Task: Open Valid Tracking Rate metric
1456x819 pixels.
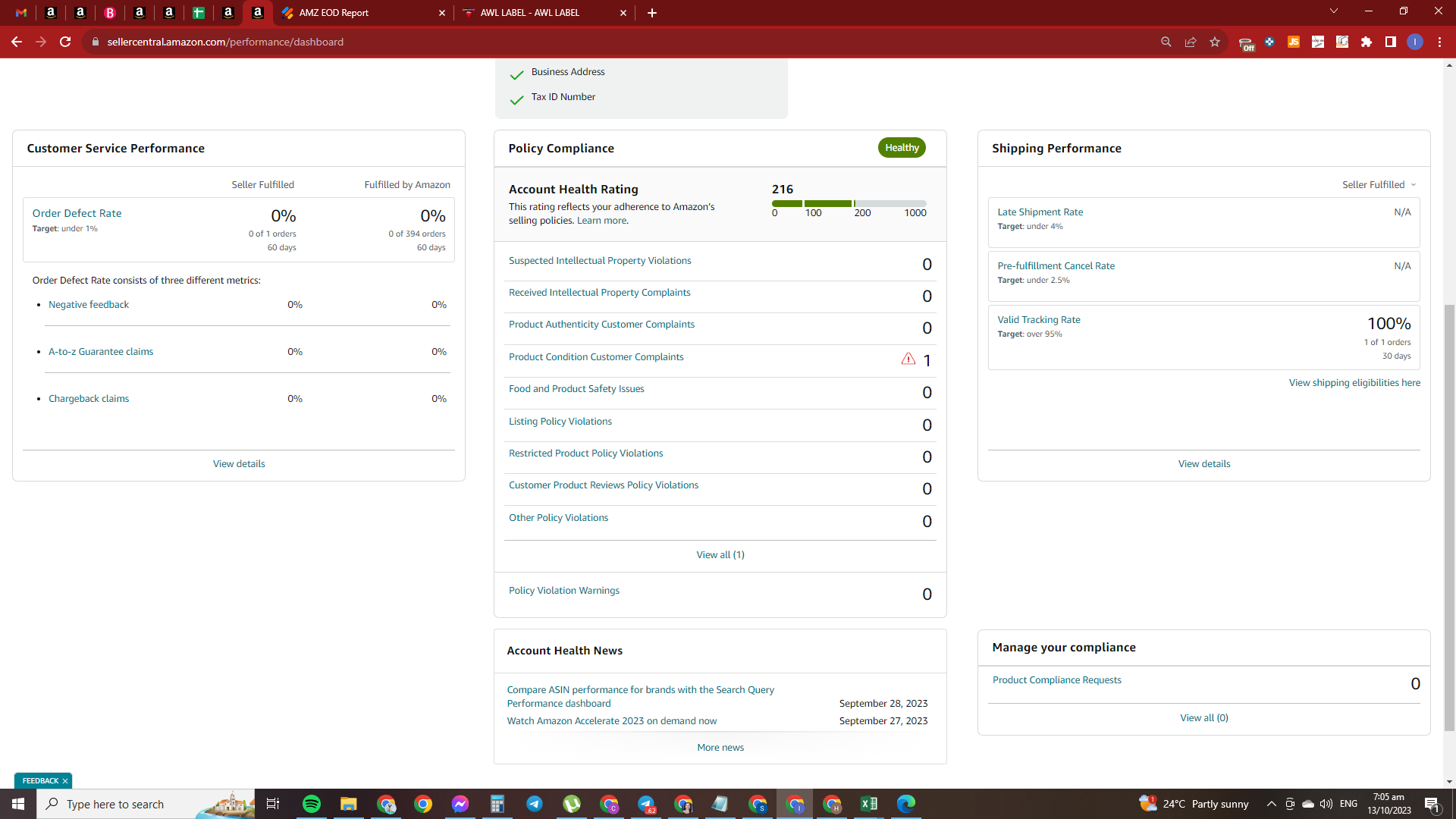Action: [1038, 320]
